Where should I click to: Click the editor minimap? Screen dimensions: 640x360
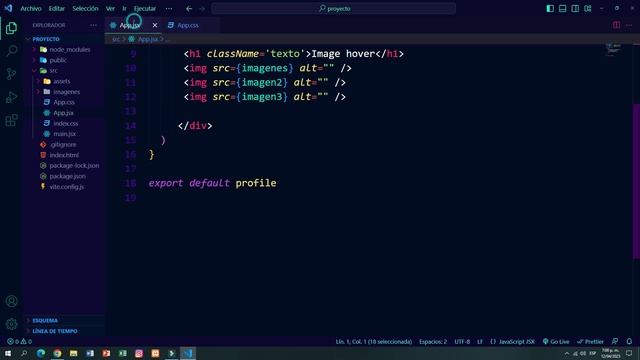click(613, 50)
